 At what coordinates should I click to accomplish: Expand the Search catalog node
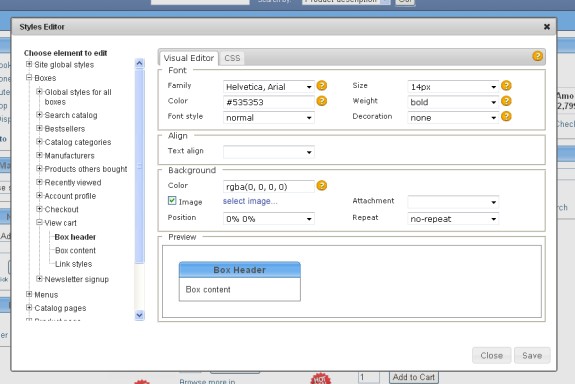tap(39, 114)
